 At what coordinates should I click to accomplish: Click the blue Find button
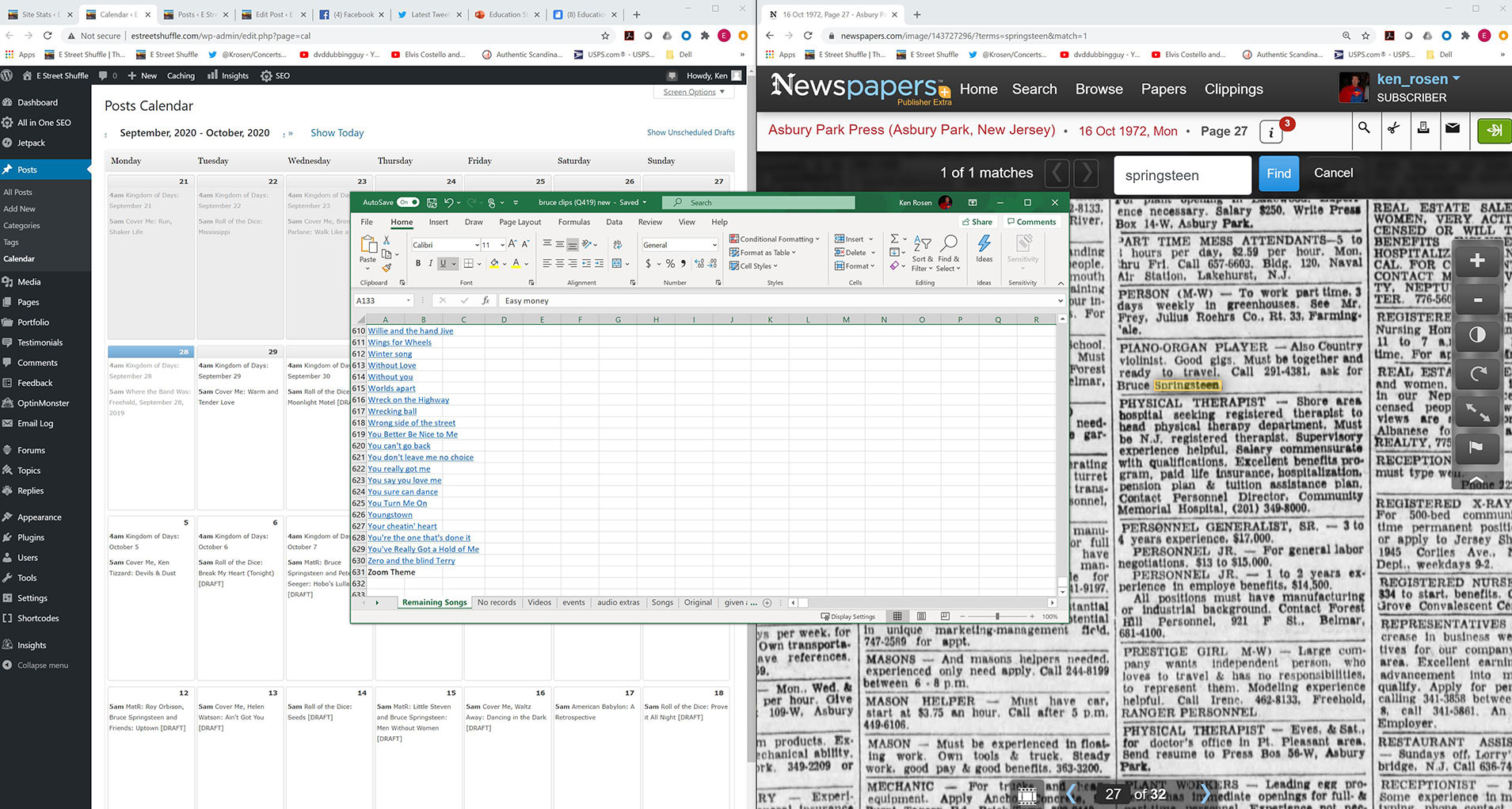1278,174
